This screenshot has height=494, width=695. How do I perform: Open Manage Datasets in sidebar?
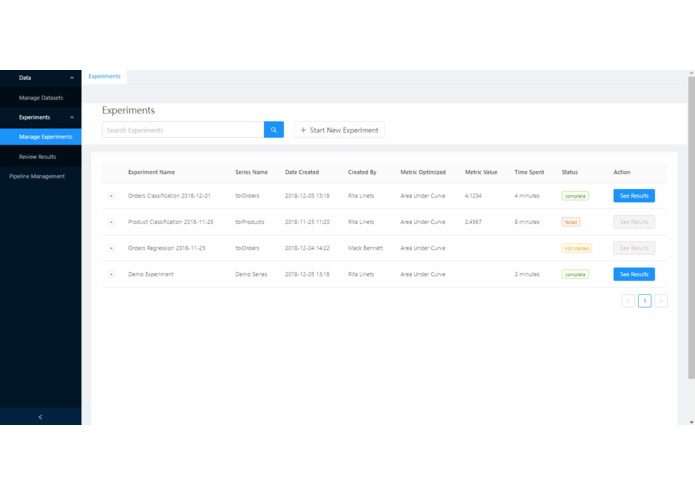[41, 98]
